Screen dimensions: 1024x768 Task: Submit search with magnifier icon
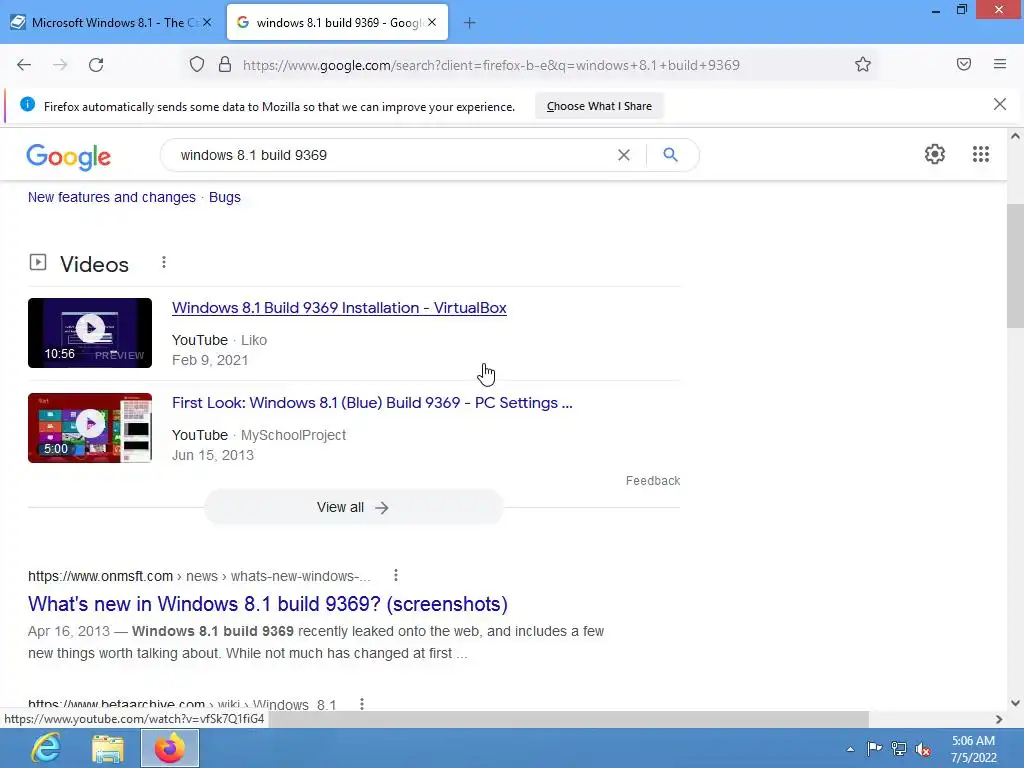point(670,155)
